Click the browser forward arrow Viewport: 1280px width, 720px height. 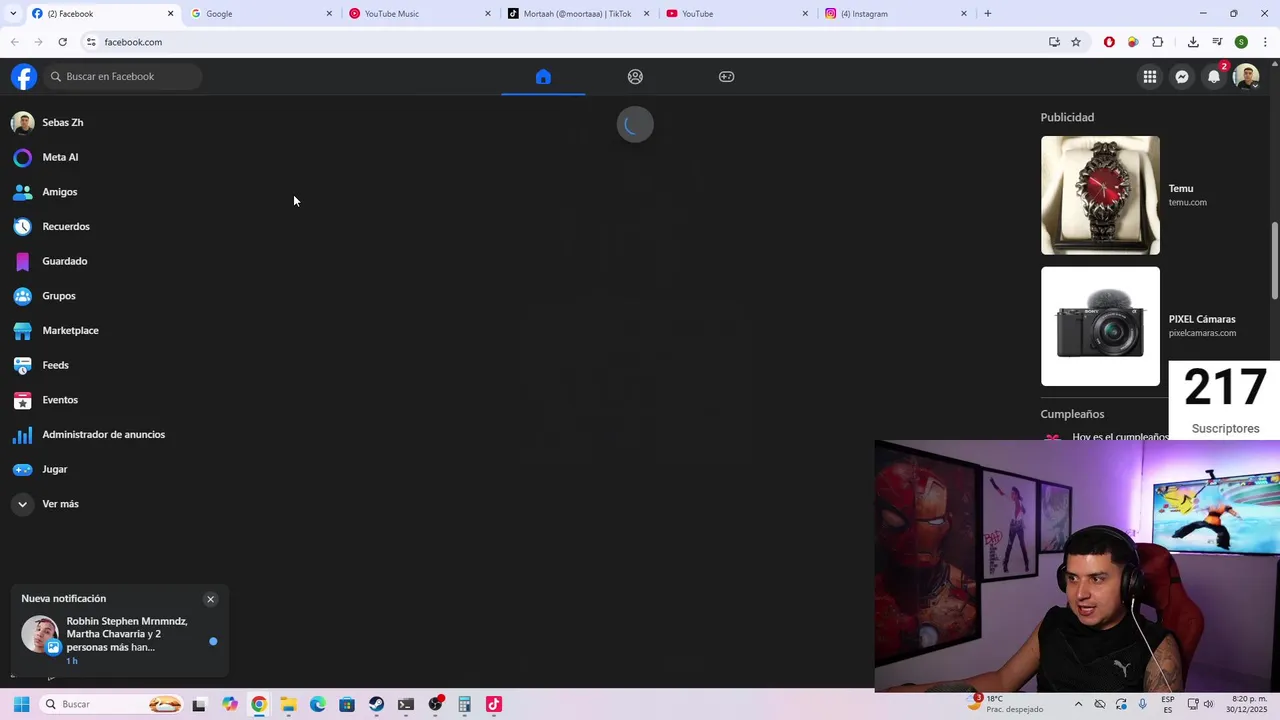coord(38,42)
